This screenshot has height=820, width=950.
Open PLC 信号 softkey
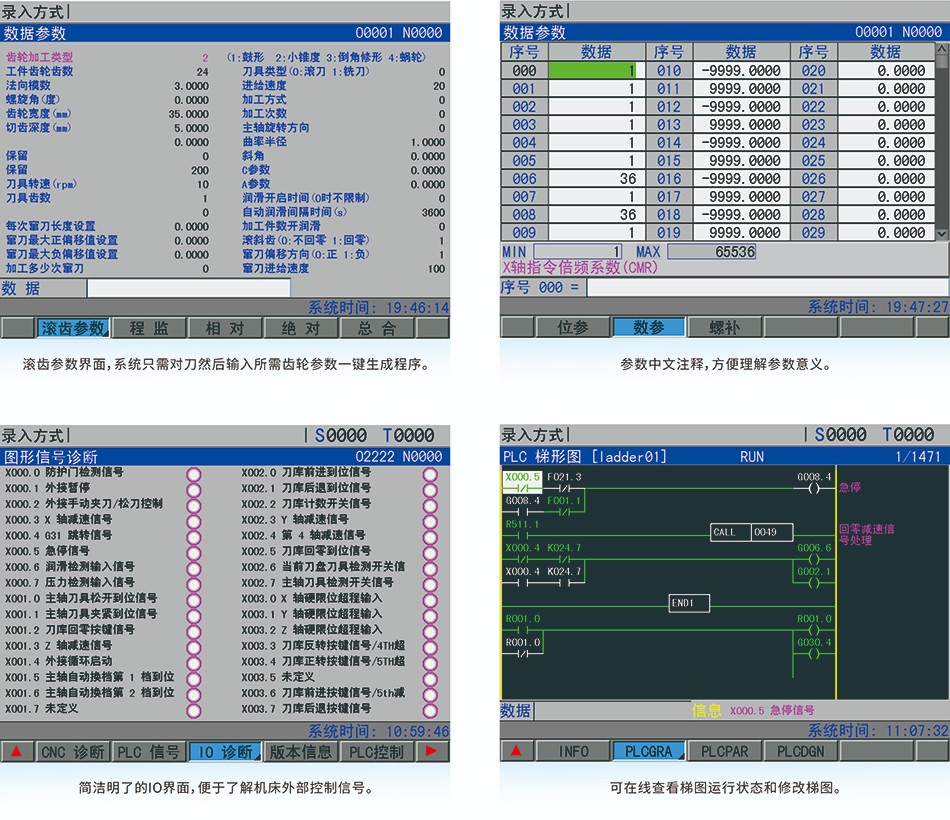(x=148, y=752)
